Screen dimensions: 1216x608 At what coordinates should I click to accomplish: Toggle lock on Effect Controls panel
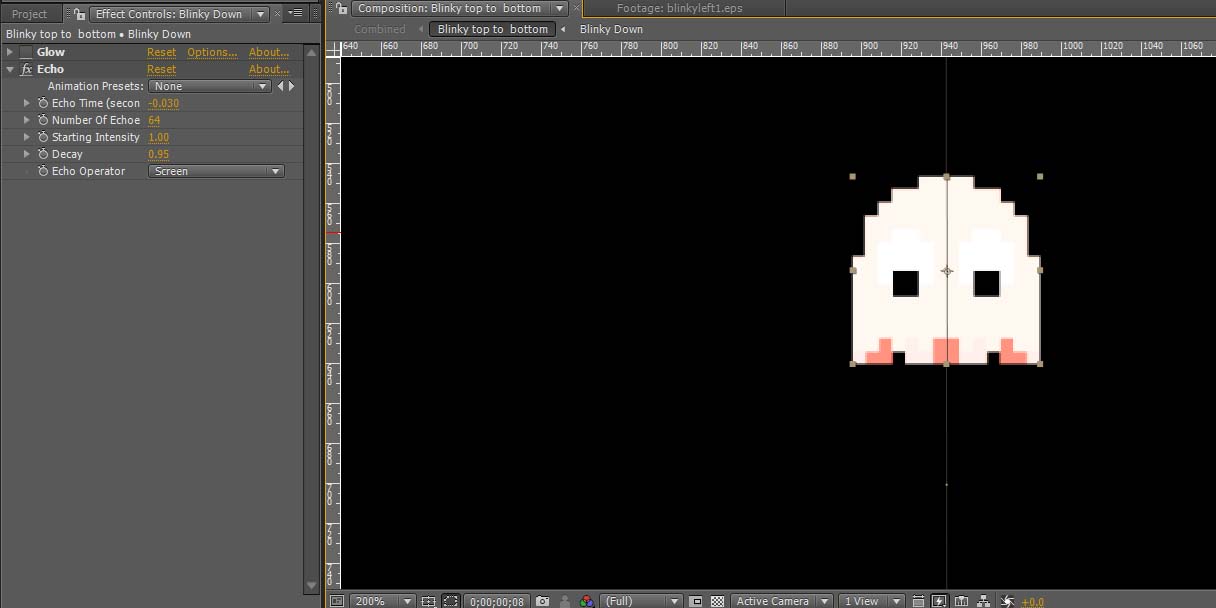(79, 14)
